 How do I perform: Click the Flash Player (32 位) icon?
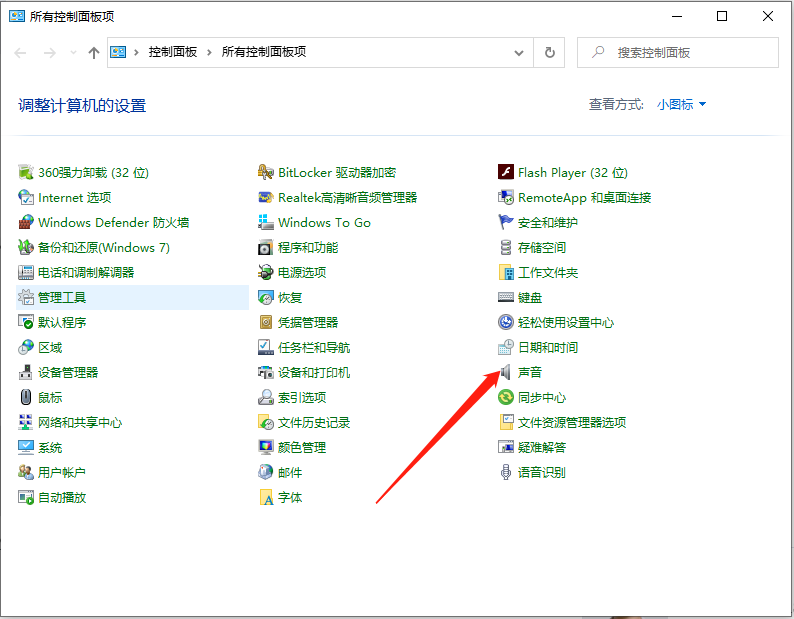(x=506, y=172)
